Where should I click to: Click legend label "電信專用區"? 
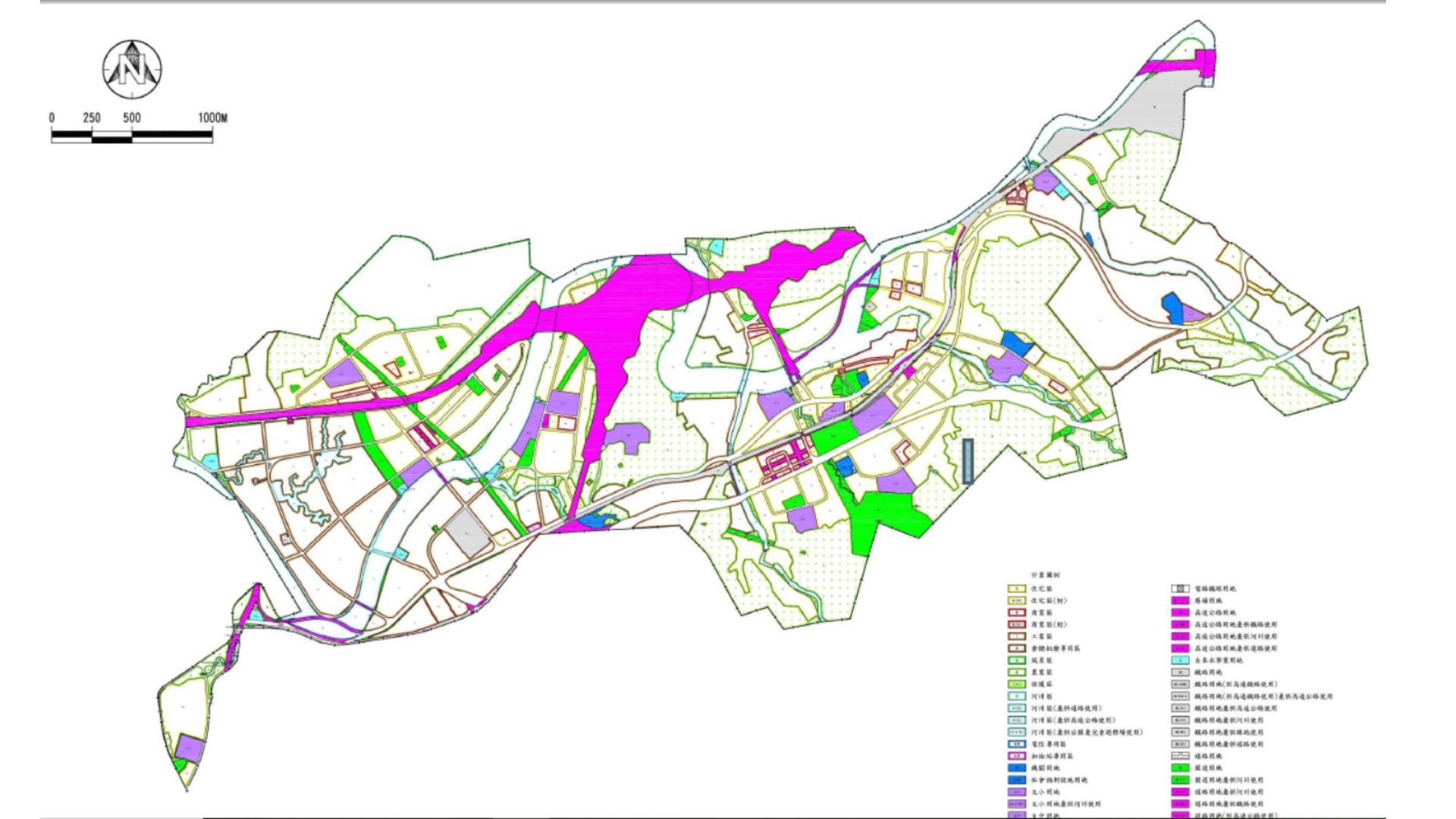1049,745
